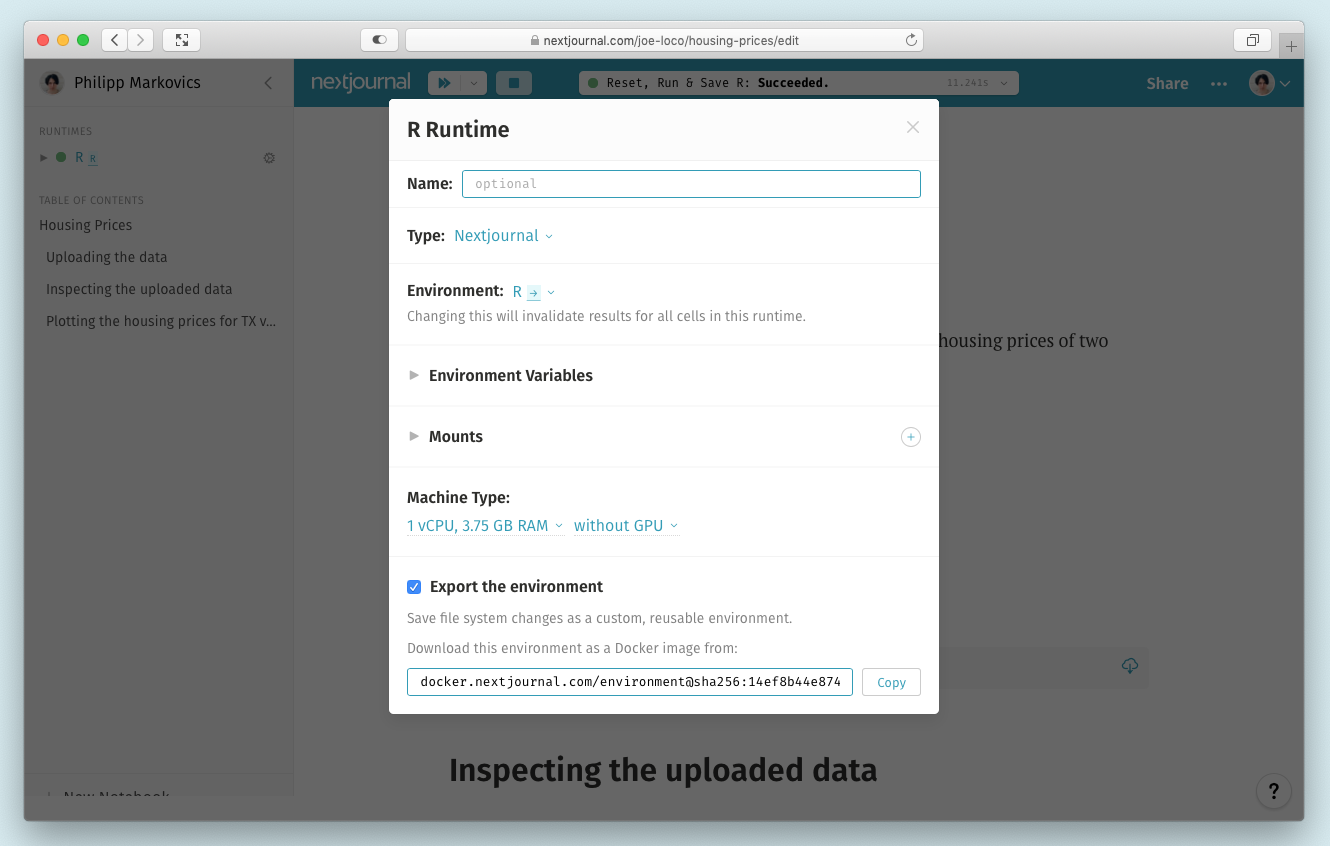
Task: Collapse sidebar with the chevron icon
Action: pyautogui.click(x=268, y=83)
